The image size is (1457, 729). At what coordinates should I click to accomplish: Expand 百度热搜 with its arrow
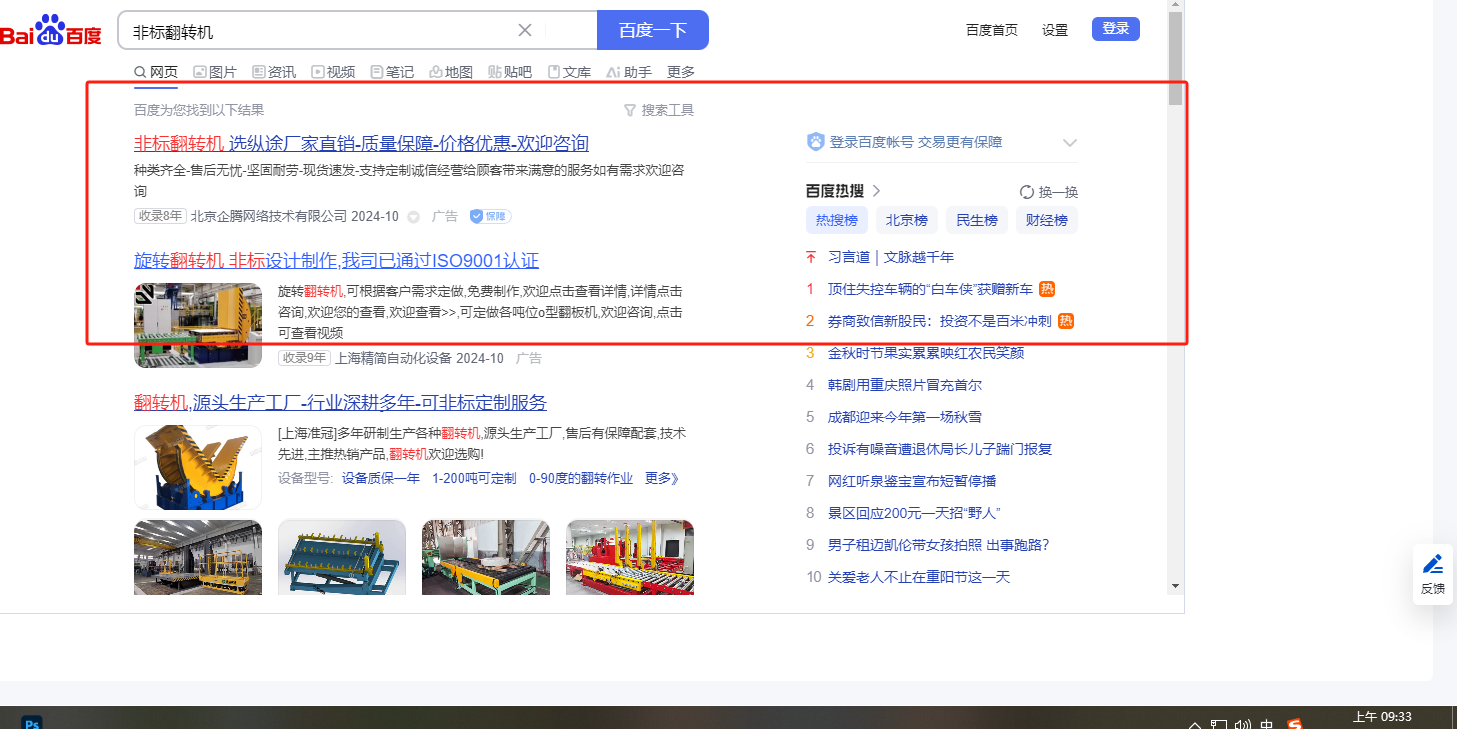pyautogui.click(x=877, y=191)
